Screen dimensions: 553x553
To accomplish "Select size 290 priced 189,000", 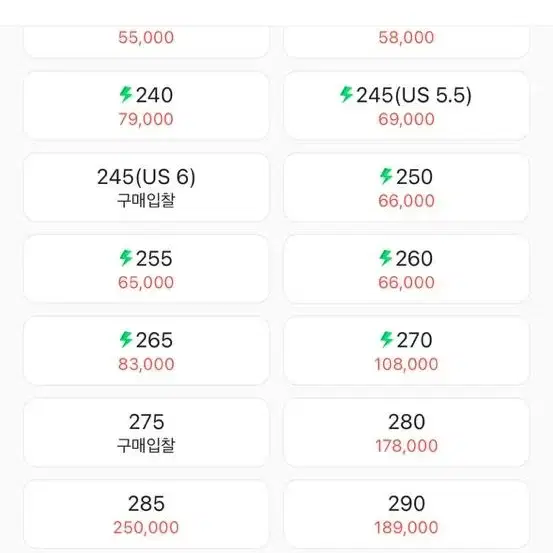I will click(x=406, y=515).
